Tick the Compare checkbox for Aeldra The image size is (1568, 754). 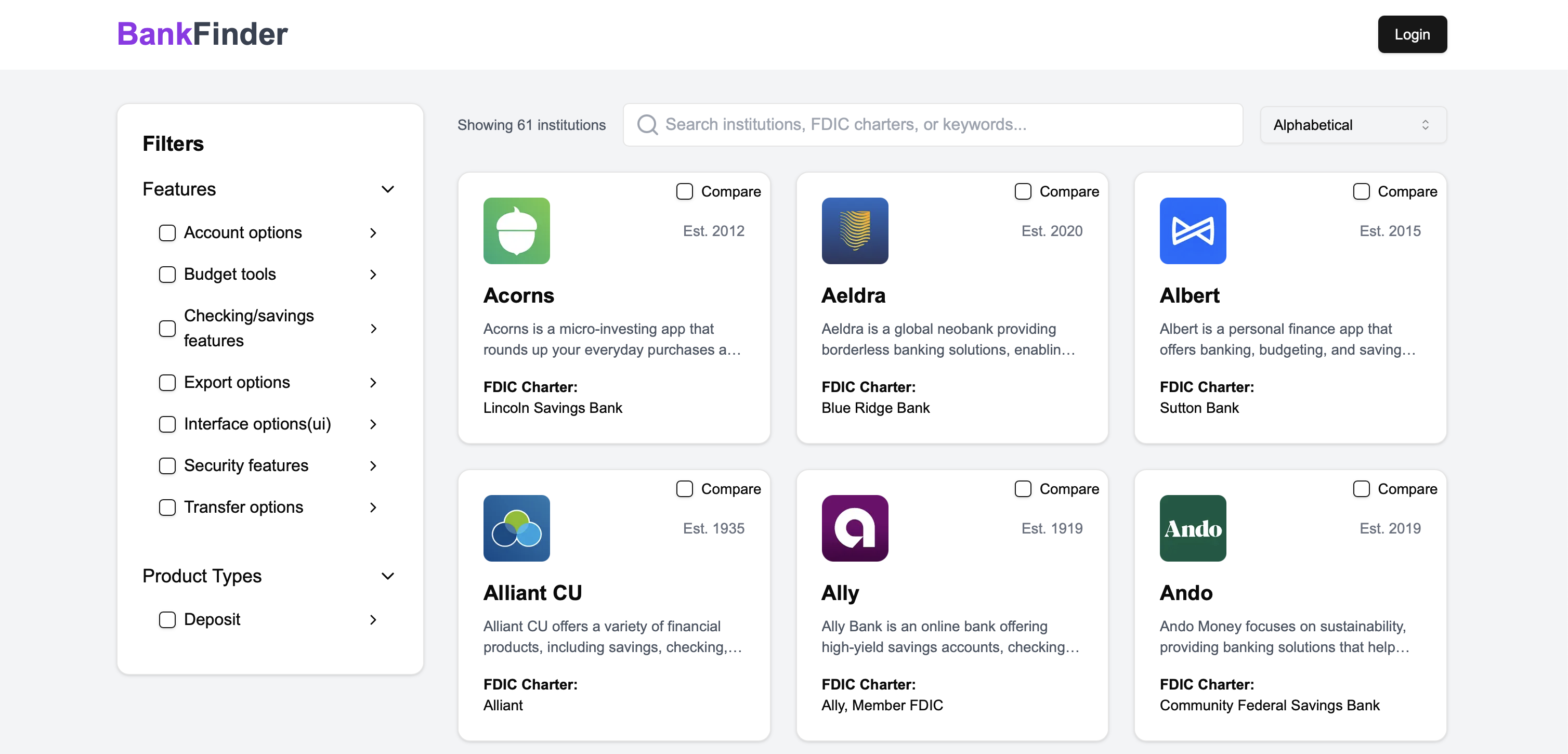(1023, 191)
